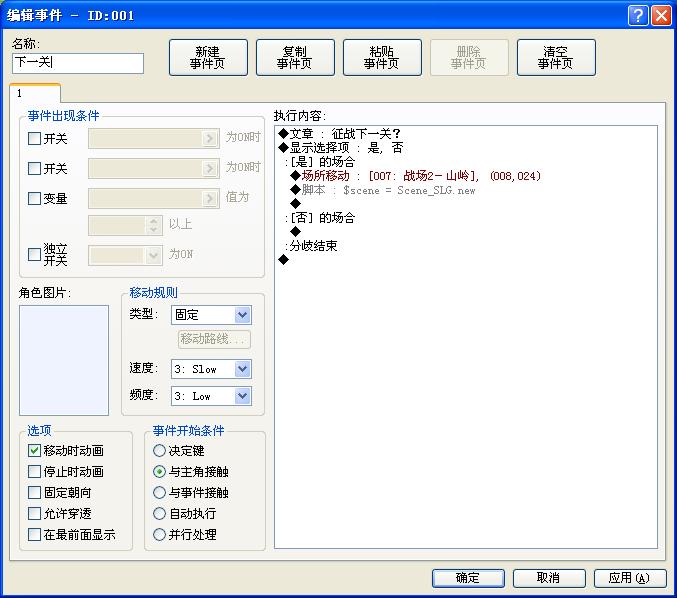Enable the second 开关 condition checkbox
This screenshot has width=677, height=598.
[34, 168]
